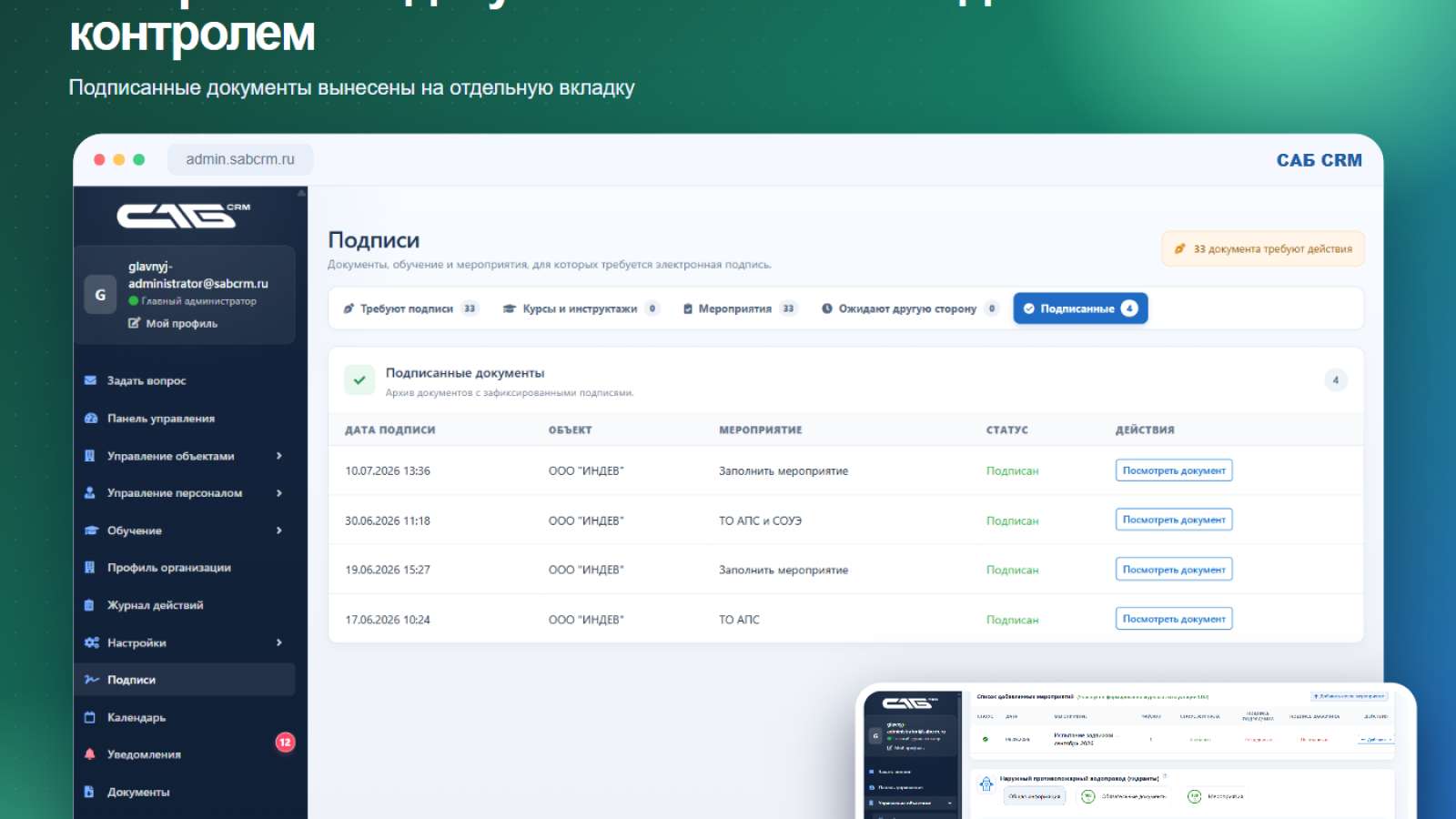Click the Документы file icon
1456x819 pixels.
point(89,792)
